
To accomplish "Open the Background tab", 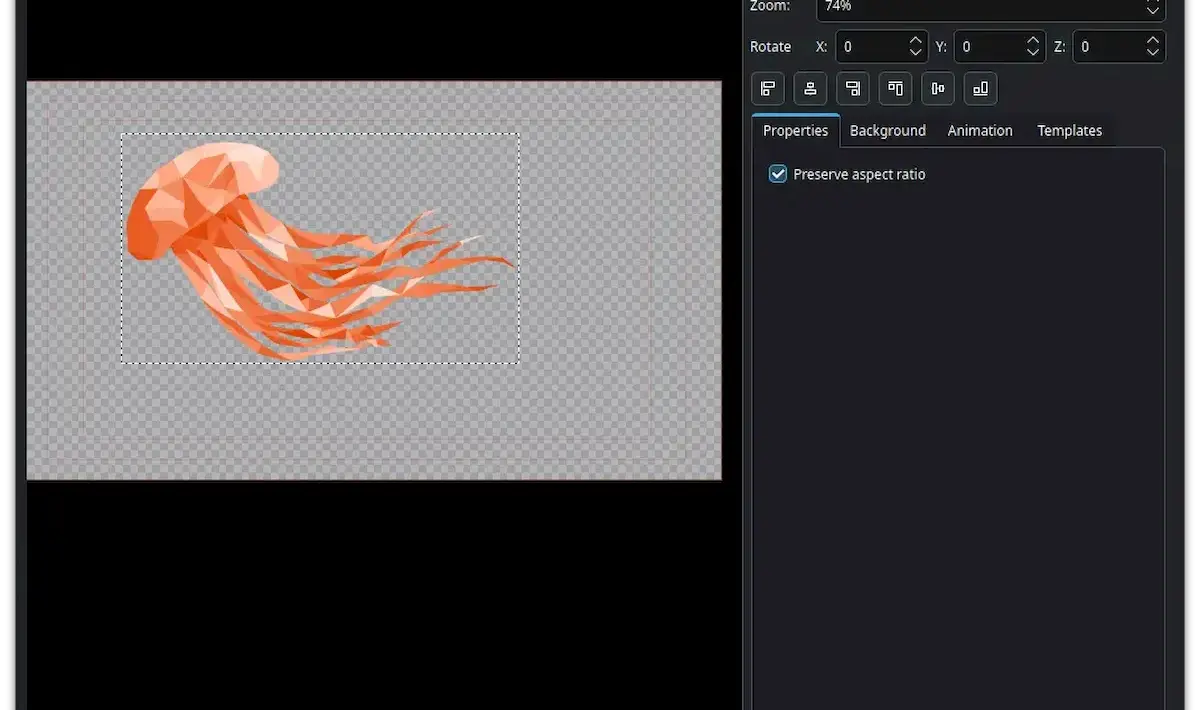I will click(x=888, y=131).
